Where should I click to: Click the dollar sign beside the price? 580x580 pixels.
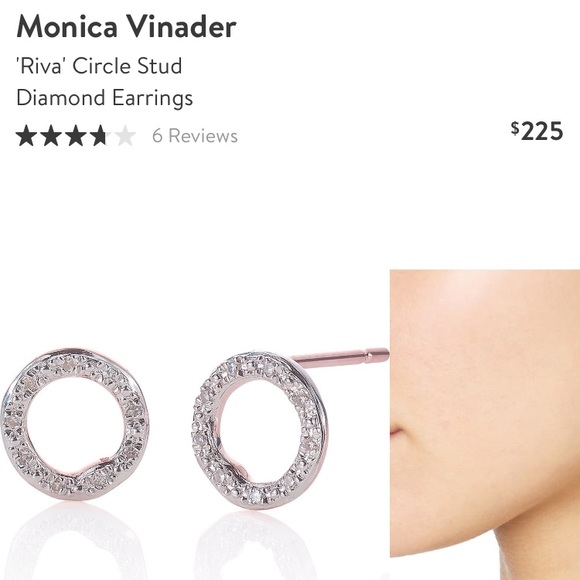click(x=515, y=128)
